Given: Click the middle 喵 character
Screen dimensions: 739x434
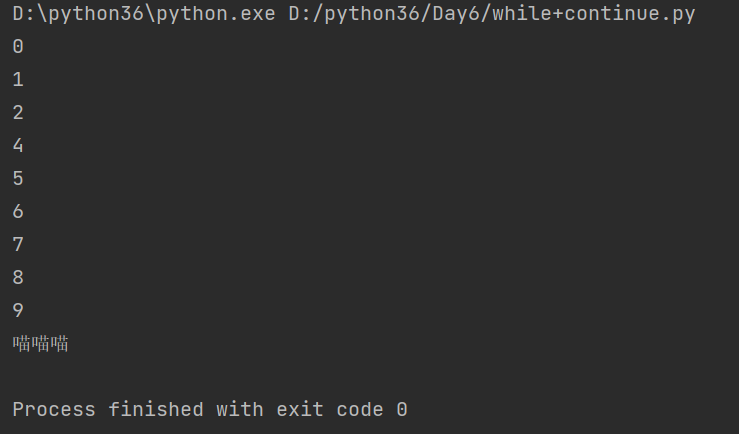Looking at the screenshot, I should coord(41,344).
